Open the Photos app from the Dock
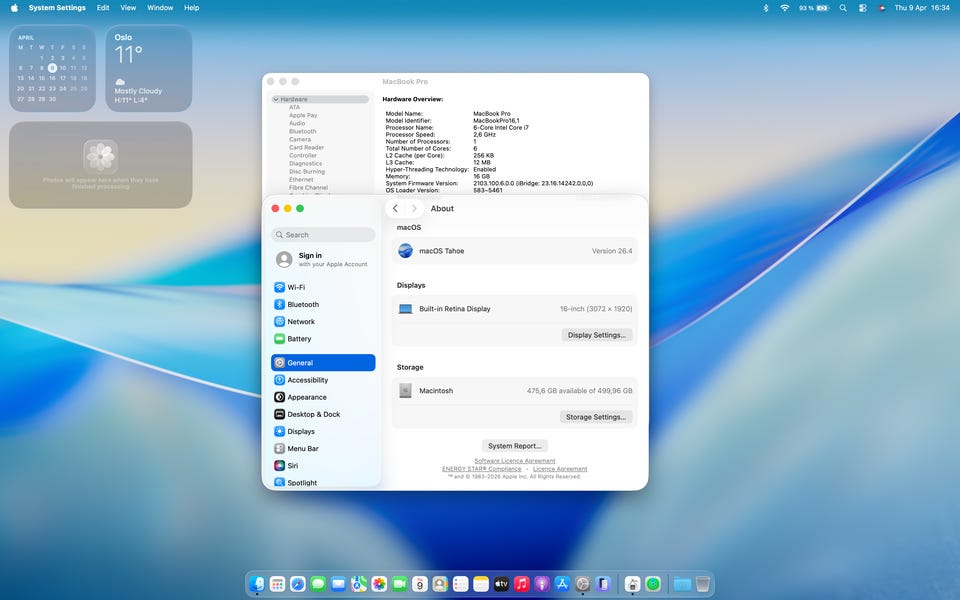This screenshot has width=960, height=600. (379, 584)
